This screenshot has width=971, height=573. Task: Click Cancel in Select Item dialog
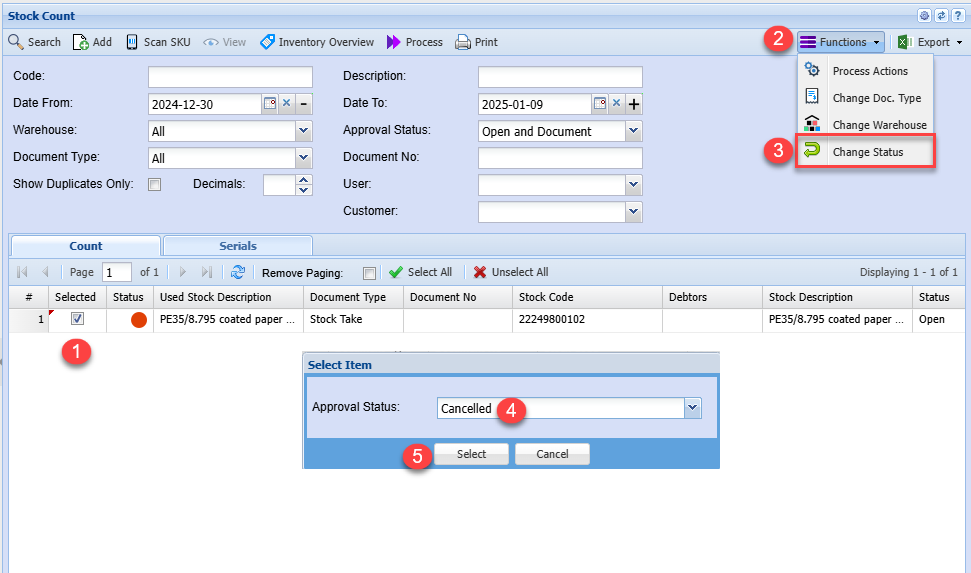coord(552,454)
